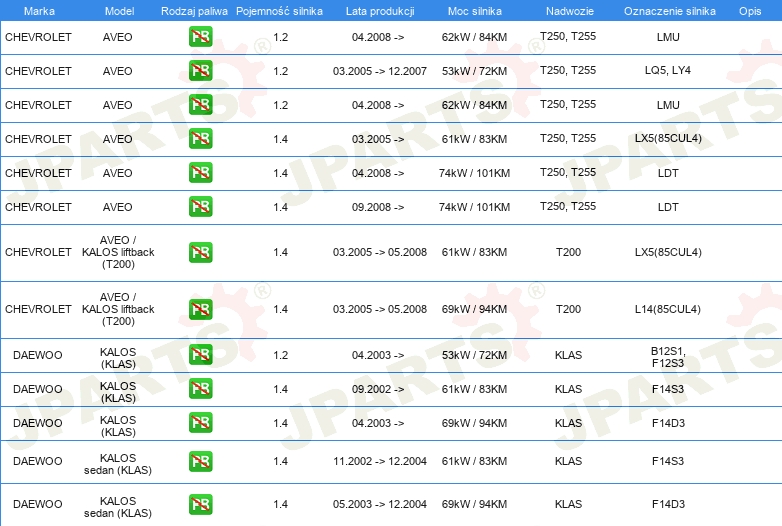Select 'AVEO / KALOS liftback (T200)' in the 61kW row
This screenshot has width=782, height=526.
118,252
